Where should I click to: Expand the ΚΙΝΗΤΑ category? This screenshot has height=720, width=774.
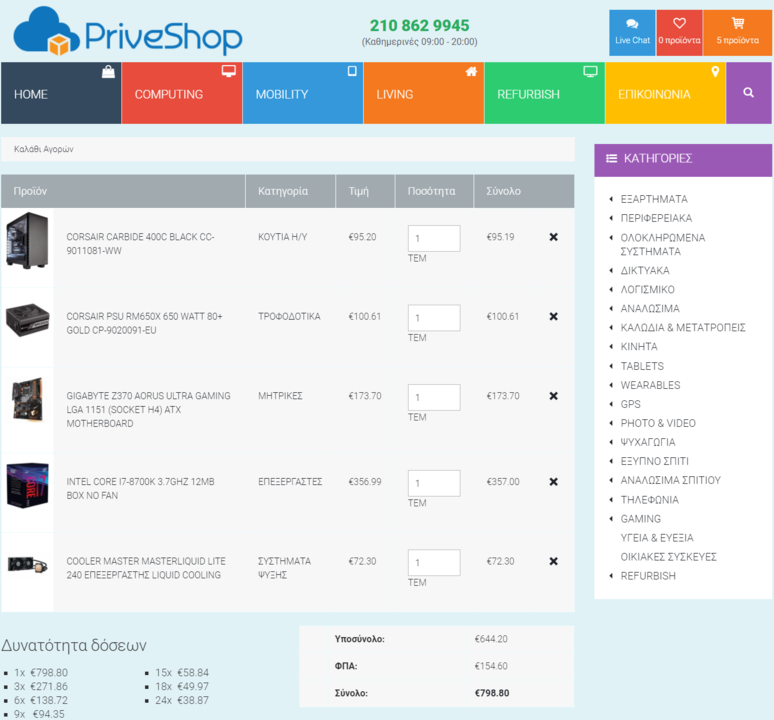[x=639, y=346]
